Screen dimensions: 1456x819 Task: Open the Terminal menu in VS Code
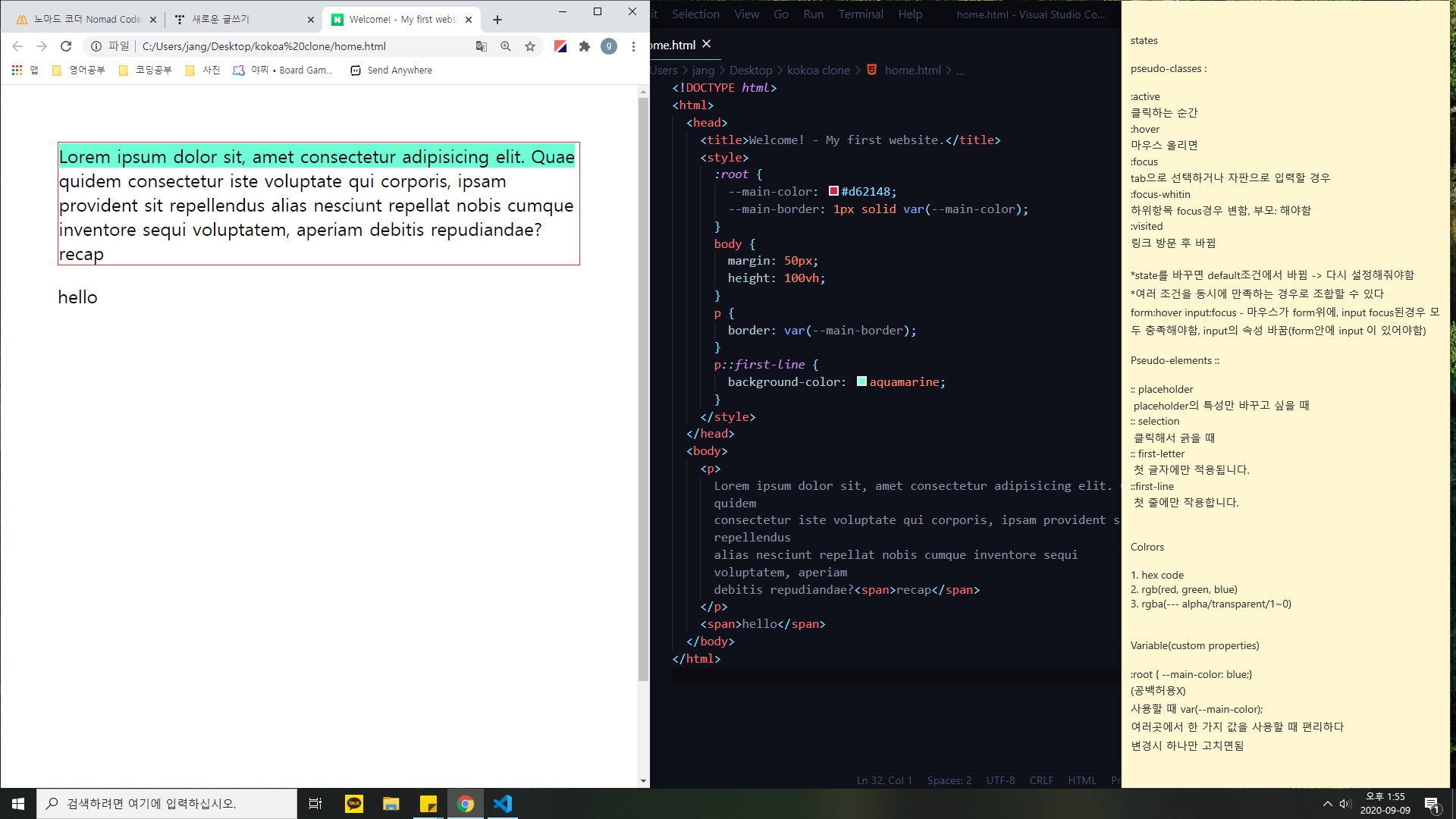(861, 14)
